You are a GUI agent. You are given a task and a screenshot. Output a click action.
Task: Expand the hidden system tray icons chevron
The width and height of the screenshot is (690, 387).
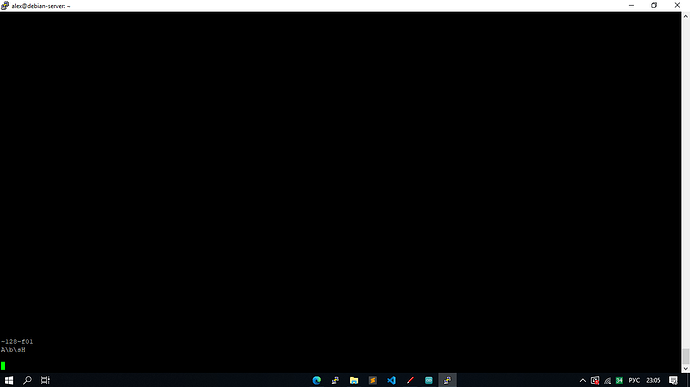click(x=583, y=380)
